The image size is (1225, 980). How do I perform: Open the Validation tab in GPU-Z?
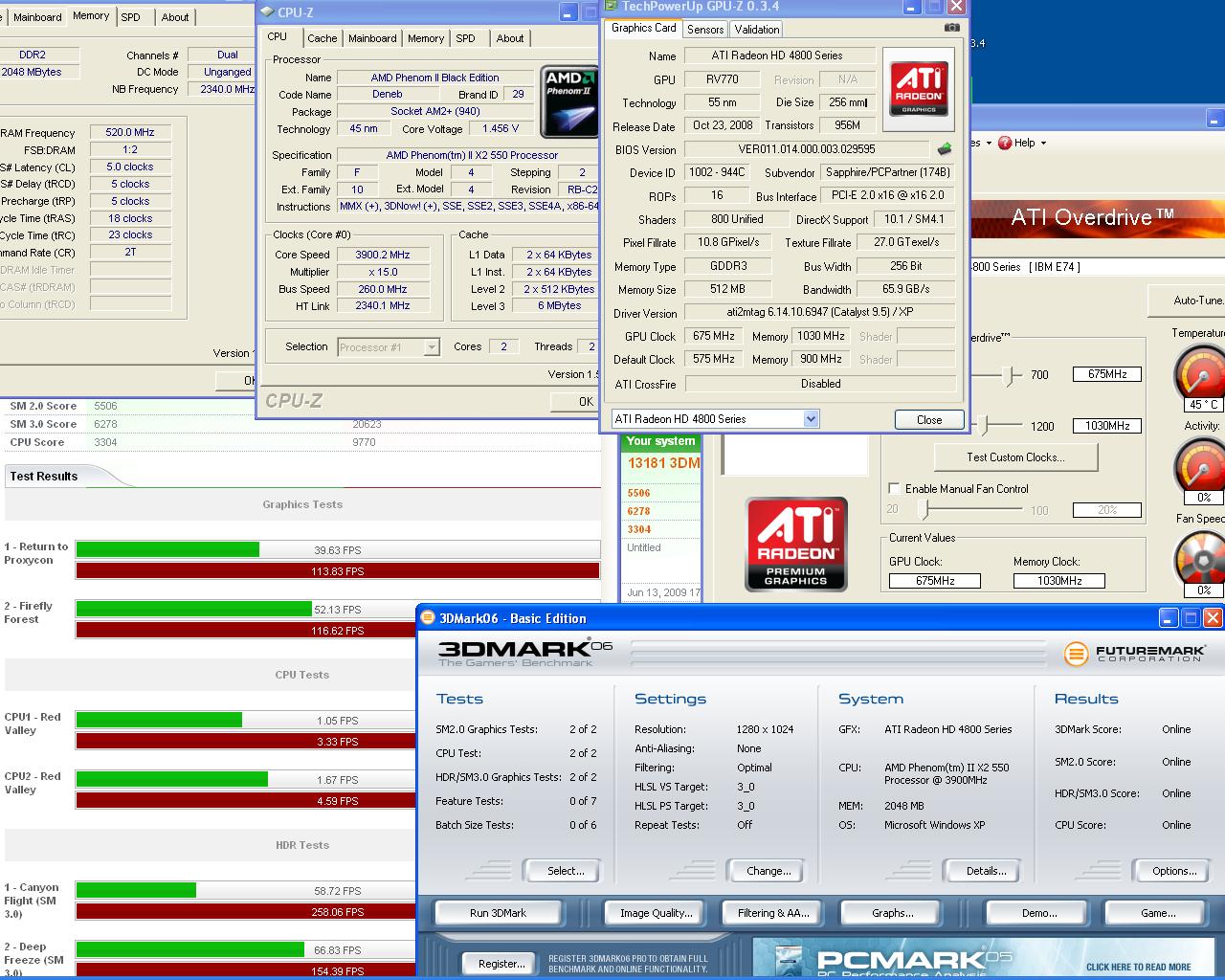click(757, 30)
